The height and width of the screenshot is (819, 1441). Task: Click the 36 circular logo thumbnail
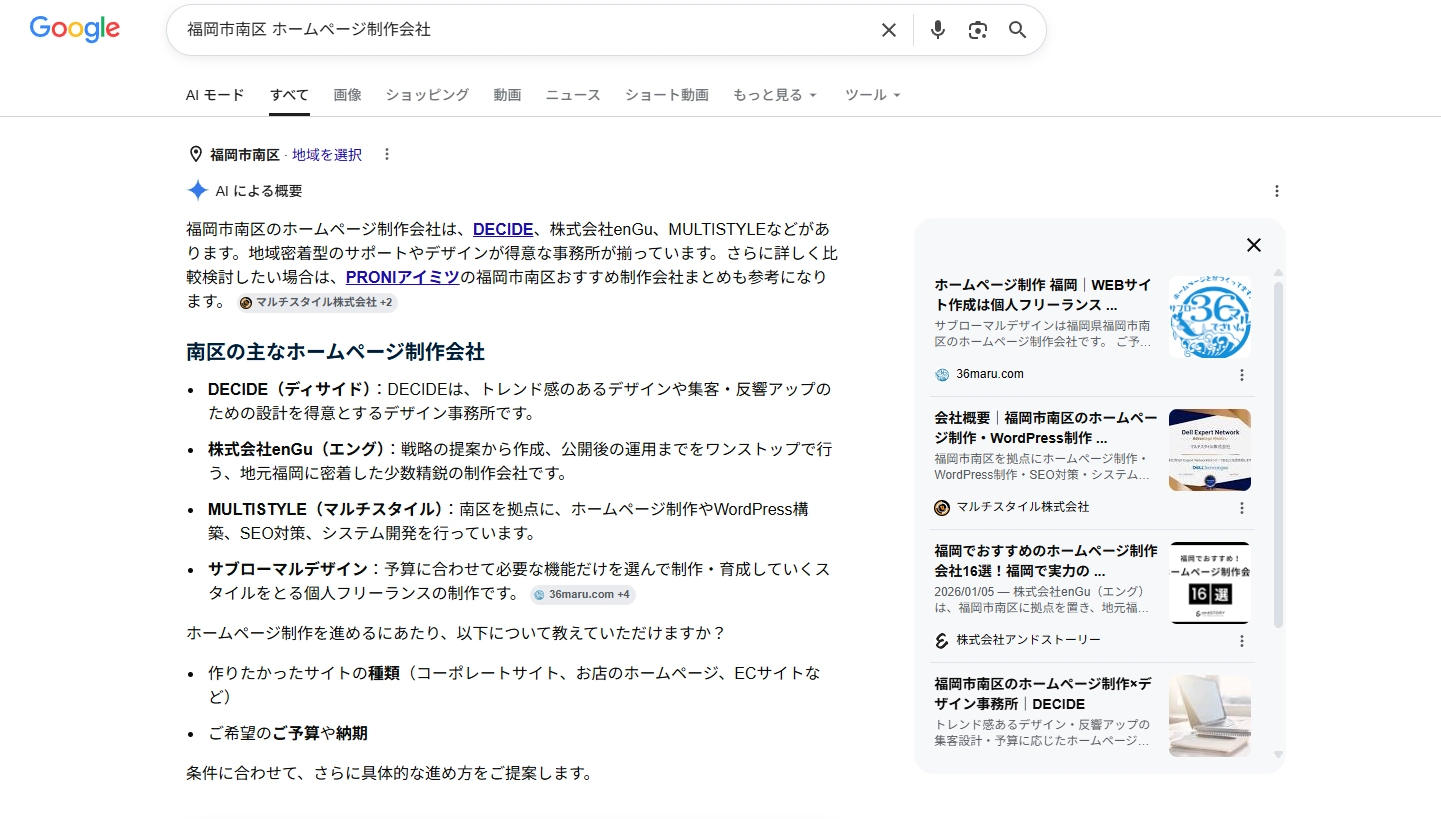1210,317
